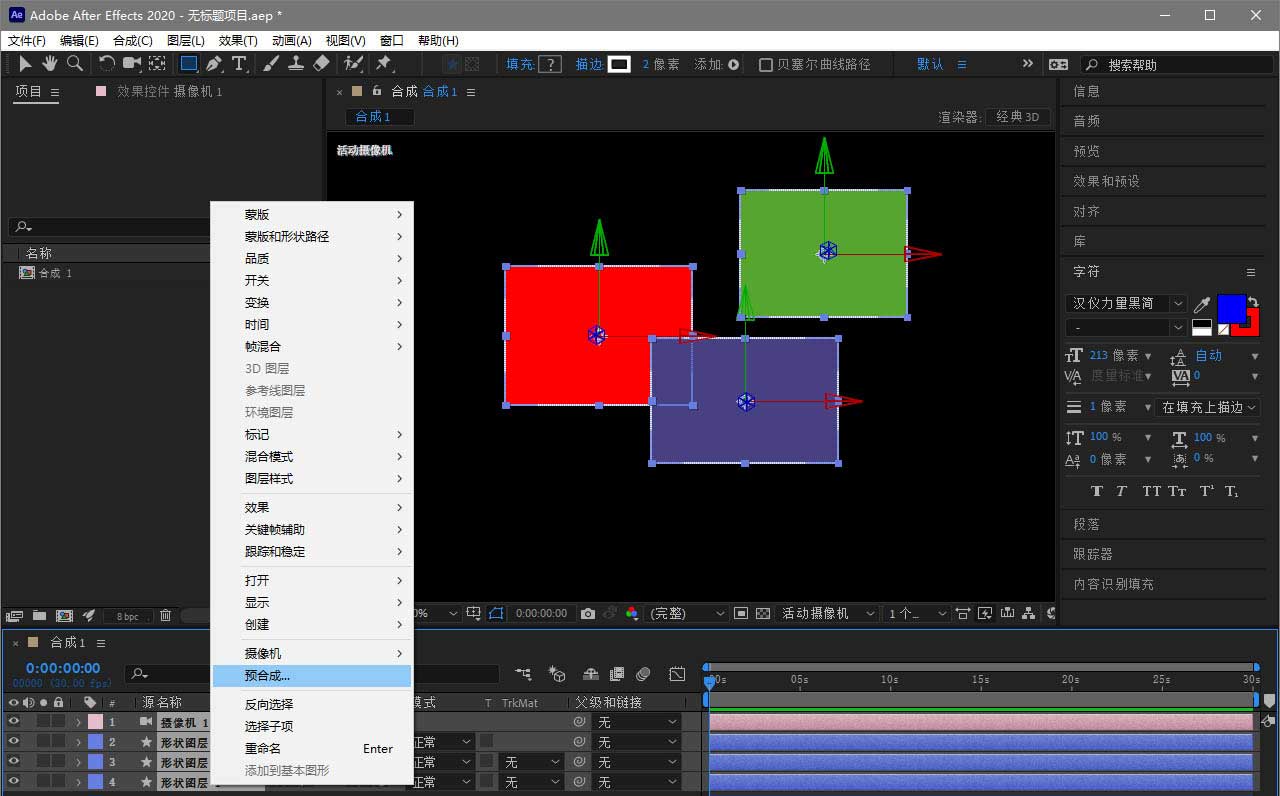This screenshot has width=1280, height=796.
Task: Click the snapshot camera icon in viewer
Action: tap(588, 613)
